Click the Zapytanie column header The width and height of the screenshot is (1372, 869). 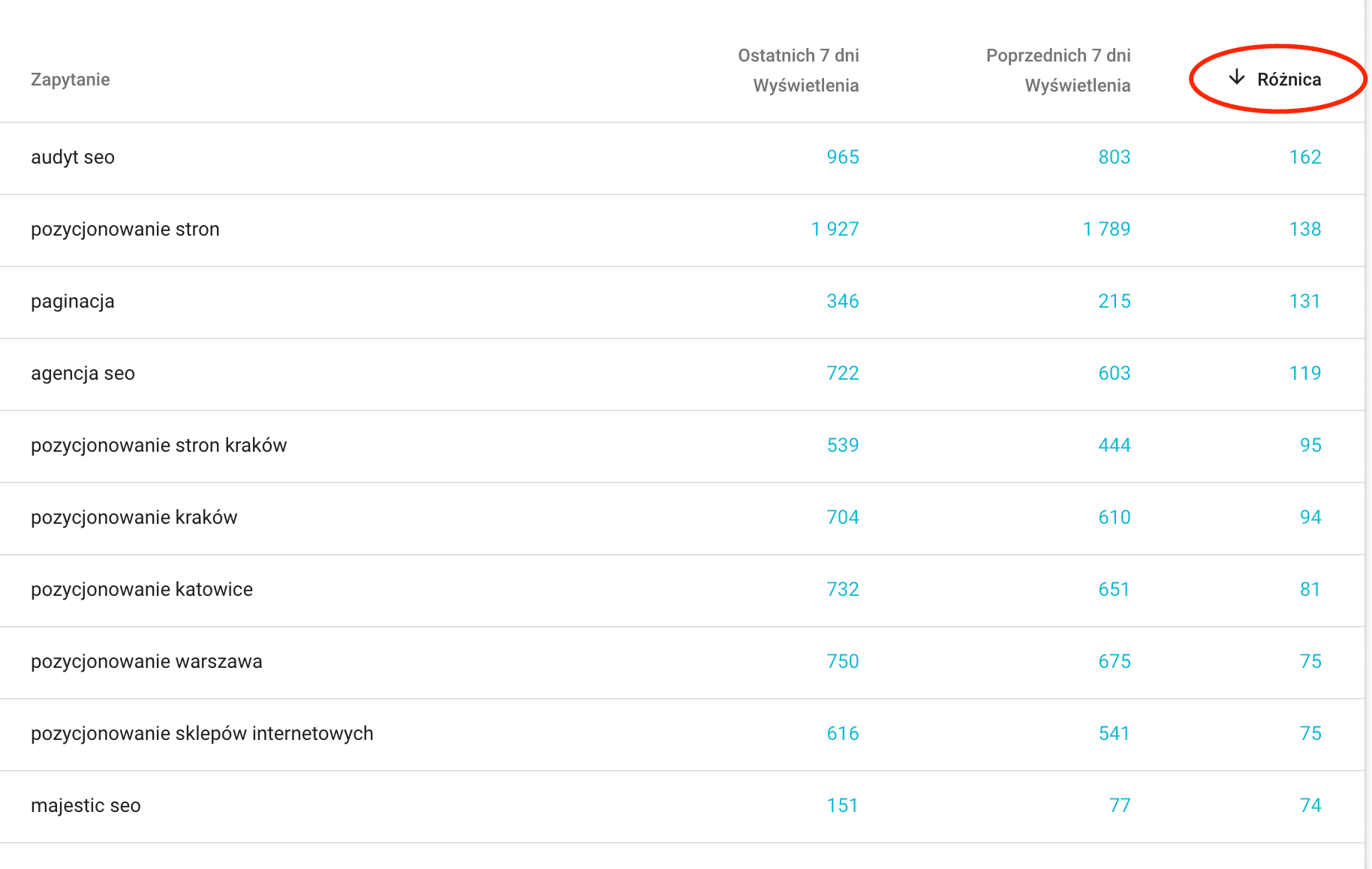pos(71,80)
